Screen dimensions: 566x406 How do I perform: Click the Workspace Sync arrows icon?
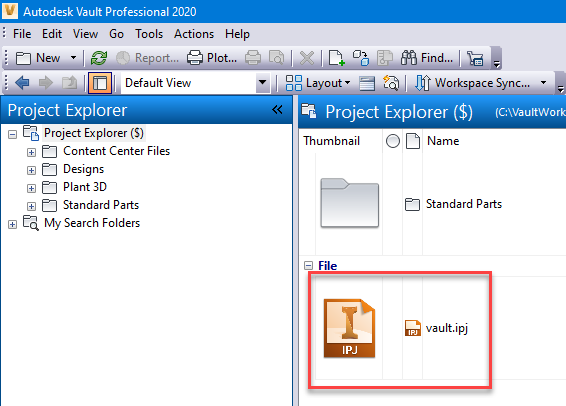pos(423,83)
